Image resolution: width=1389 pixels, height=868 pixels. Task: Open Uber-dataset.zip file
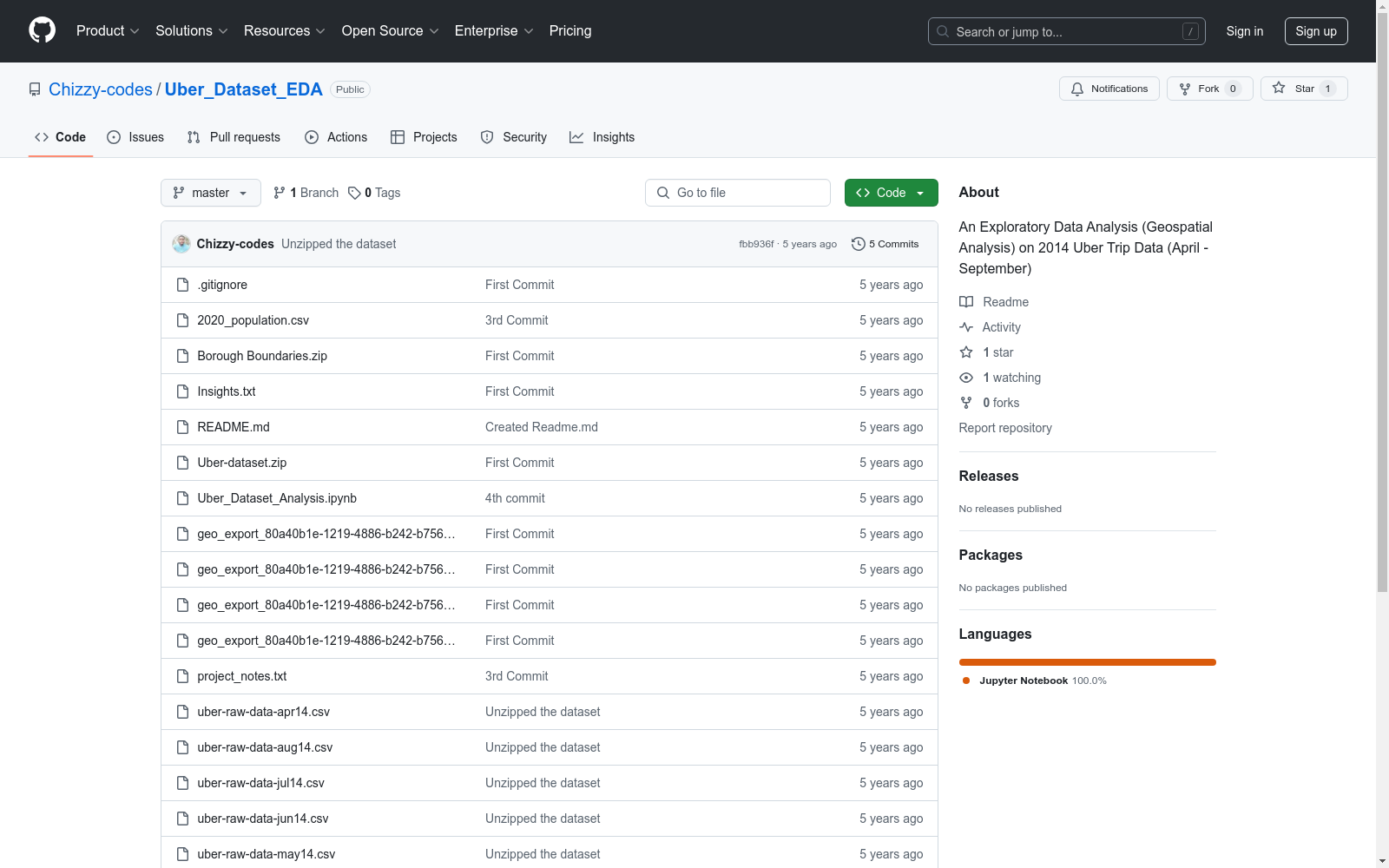[x=242, y=463]
